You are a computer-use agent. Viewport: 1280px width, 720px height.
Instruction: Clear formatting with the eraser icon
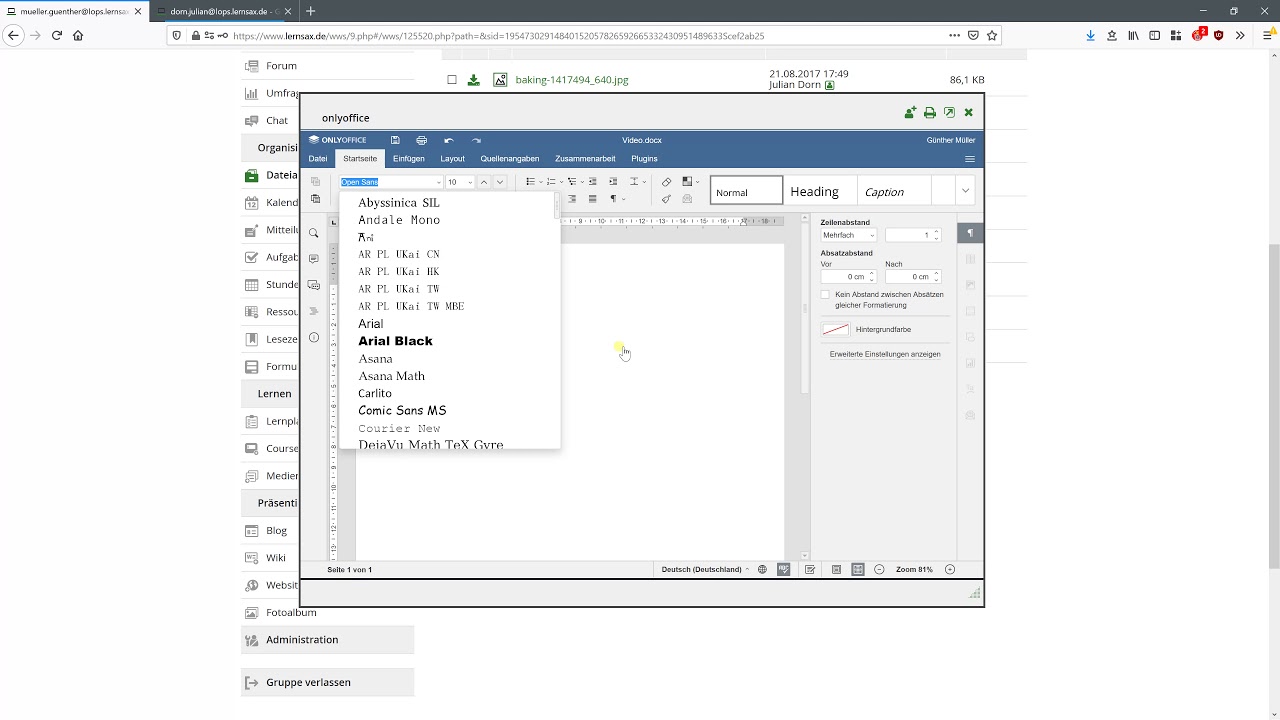point(667,182)
